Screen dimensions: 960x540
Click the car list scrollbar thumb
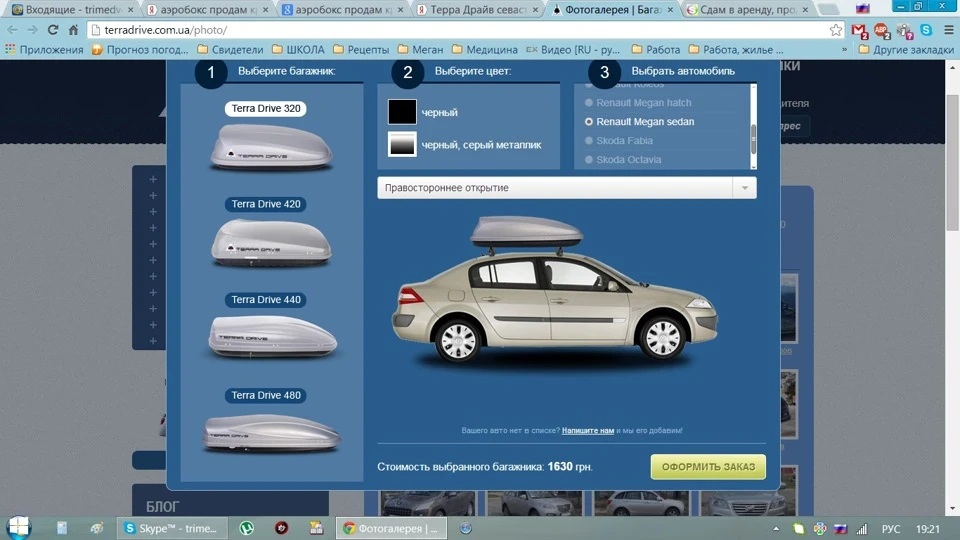coord(753,139)
